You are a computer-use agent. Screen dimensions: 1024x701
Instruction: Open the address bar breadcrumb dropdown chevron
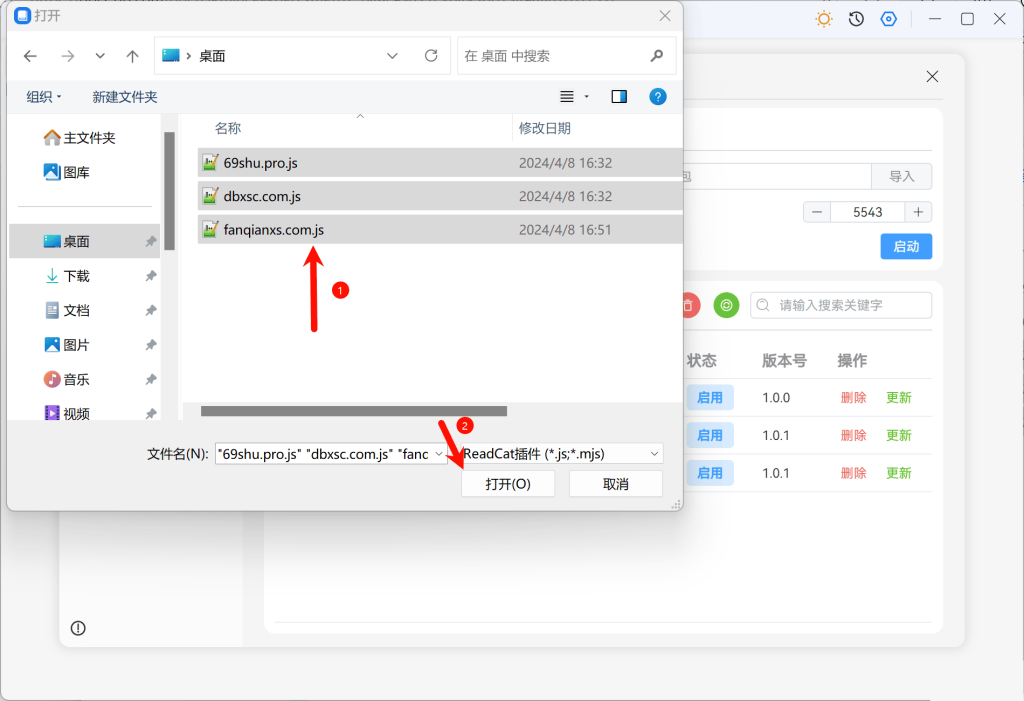pyautogui.click(x=392, y=56)
